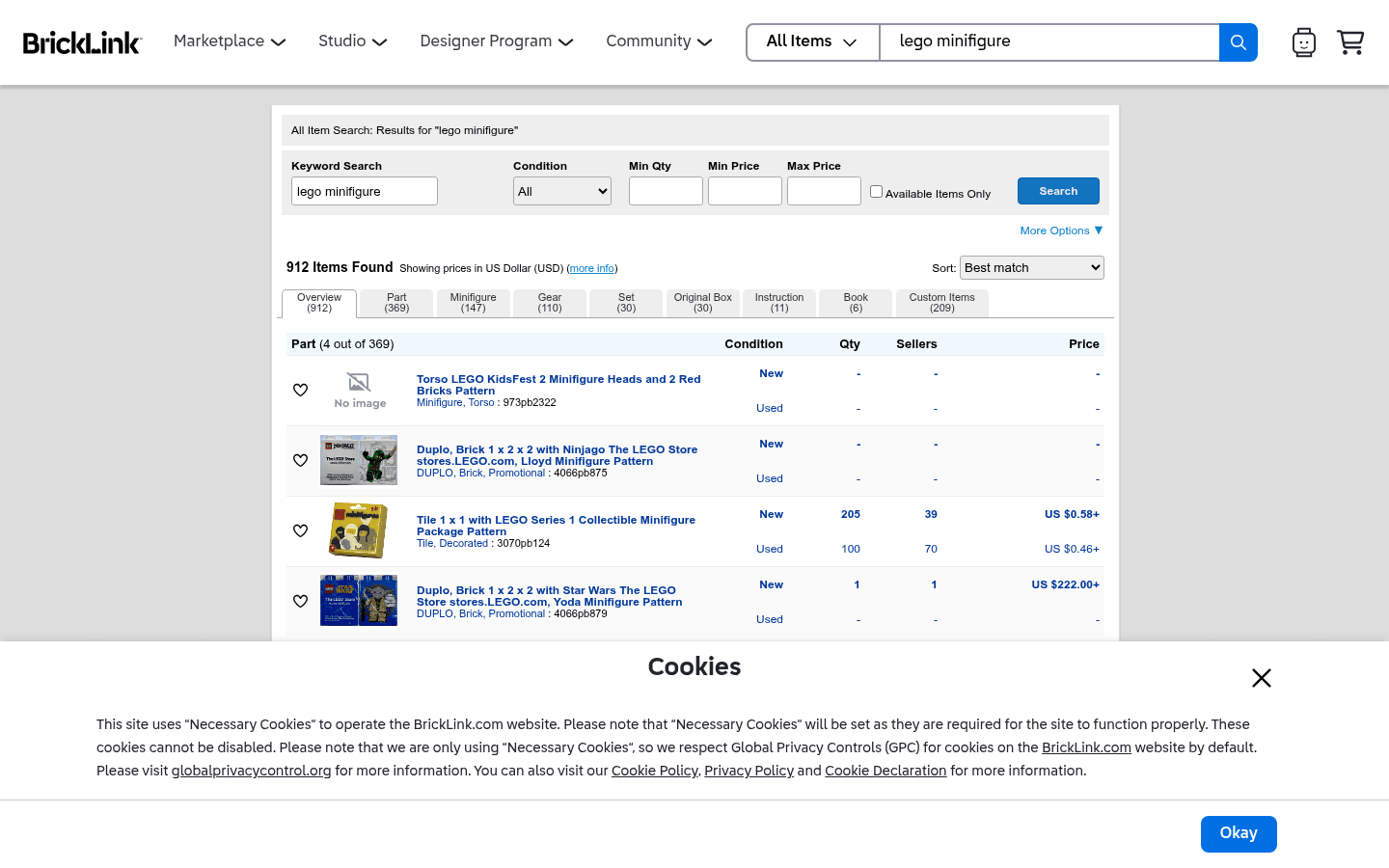The width and height of the screenshot is (1389, 868).
Task: Expand the Marketplace menu
Action: coord(230,41)
